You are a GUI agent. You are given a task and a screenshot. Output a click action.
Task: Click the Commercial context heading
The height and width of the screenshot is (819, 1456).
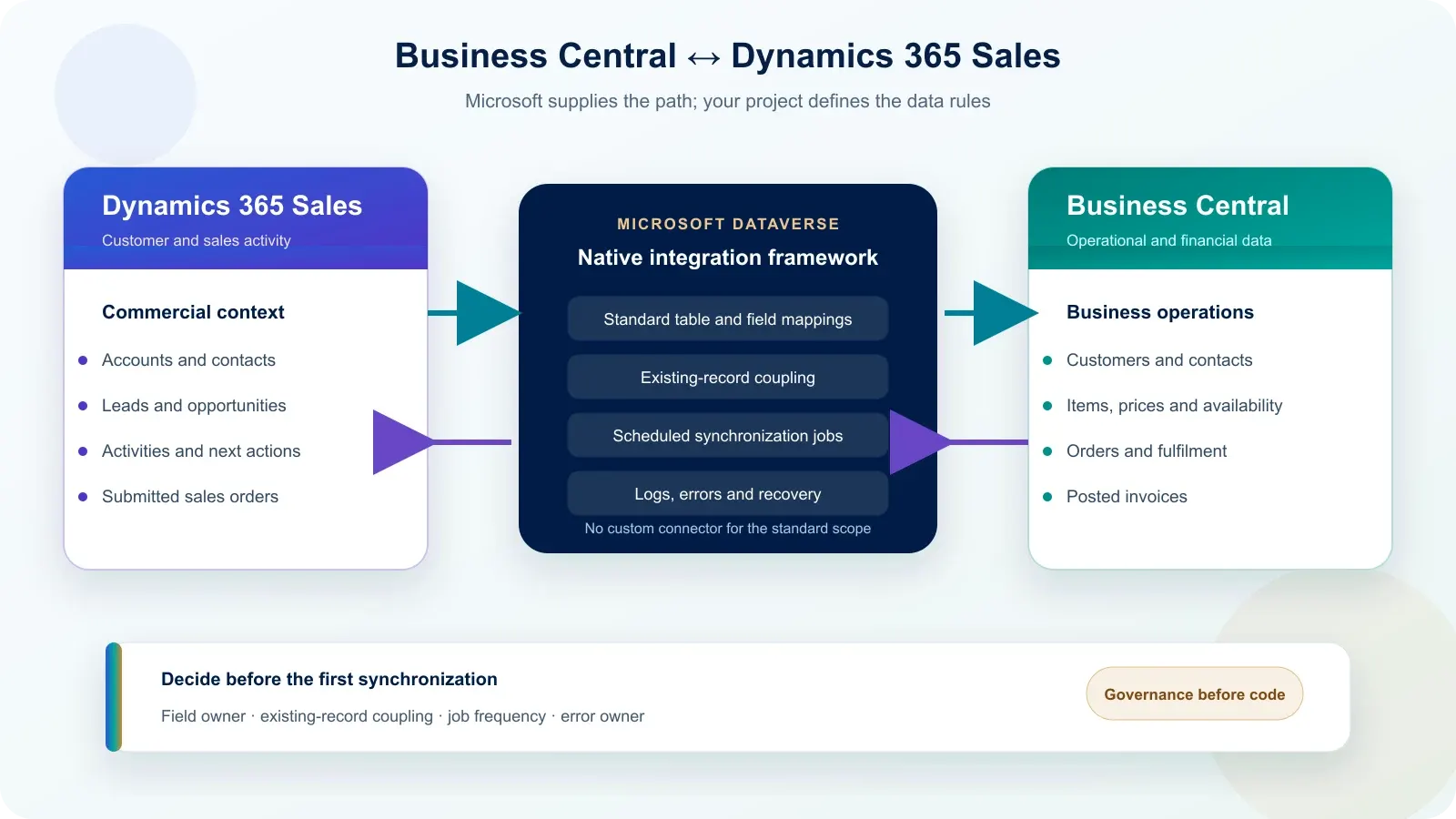coord(193,312)
